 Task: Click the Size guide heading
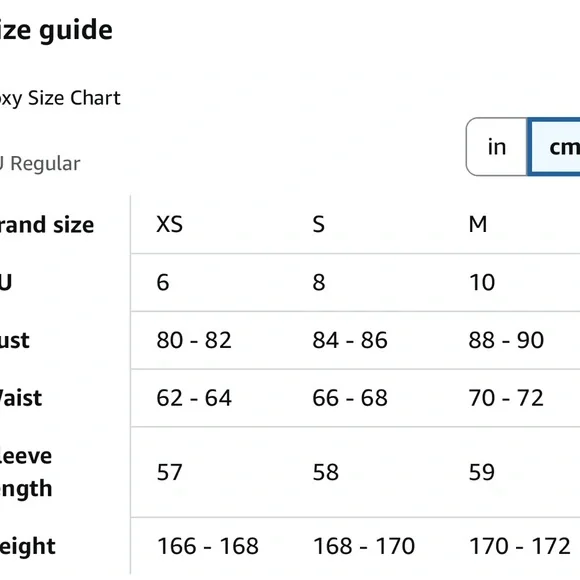tap(55, 30)
